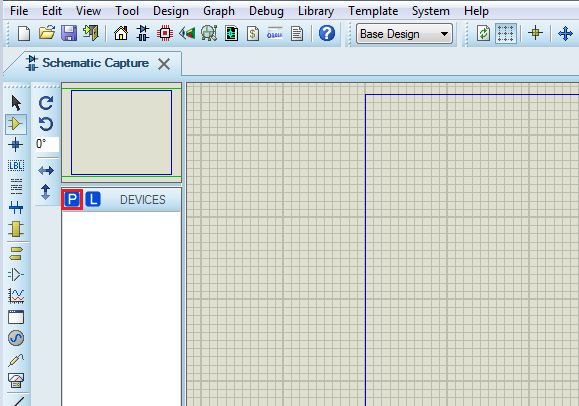Image resolution: width=579 pixels, height=406 pixels.
Task: Click the Rotate Anti-Clockwise arrow
Action: pyautogui.click(x=46, y=124)
